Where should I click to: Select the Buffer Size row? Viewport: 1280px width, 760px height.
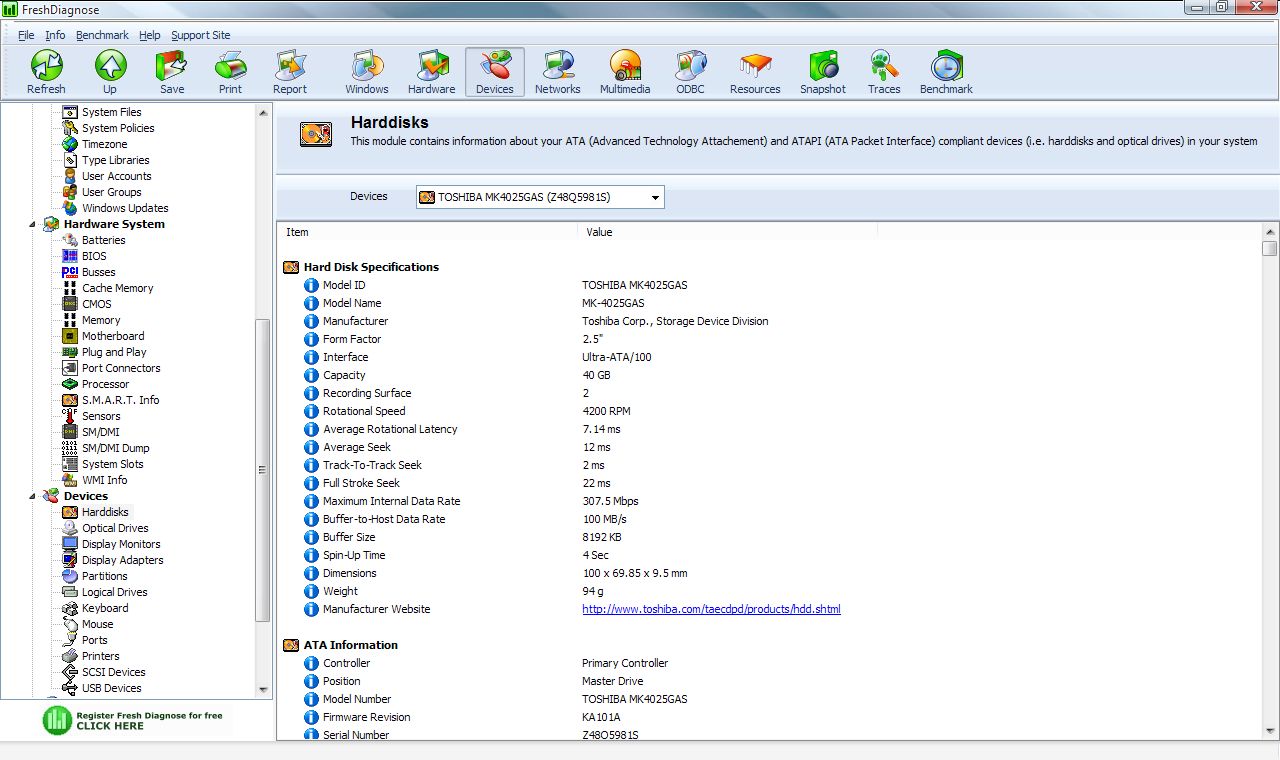pos(770,537)
